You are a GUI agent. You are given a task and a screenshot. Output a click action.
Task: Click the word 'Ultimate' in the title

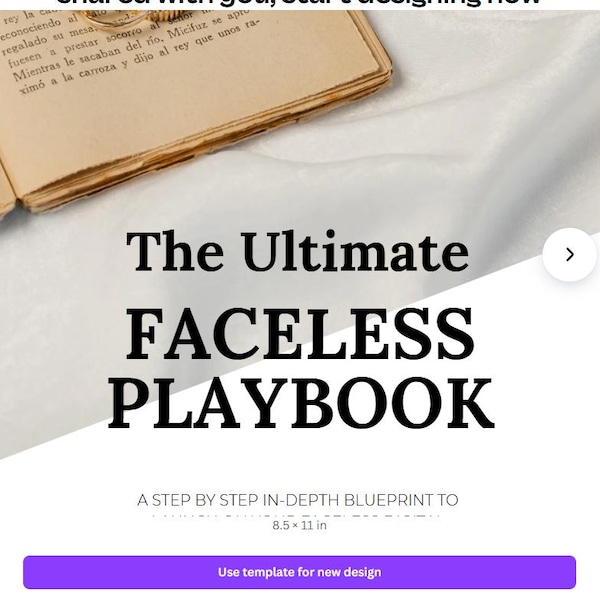pos(354,252)
